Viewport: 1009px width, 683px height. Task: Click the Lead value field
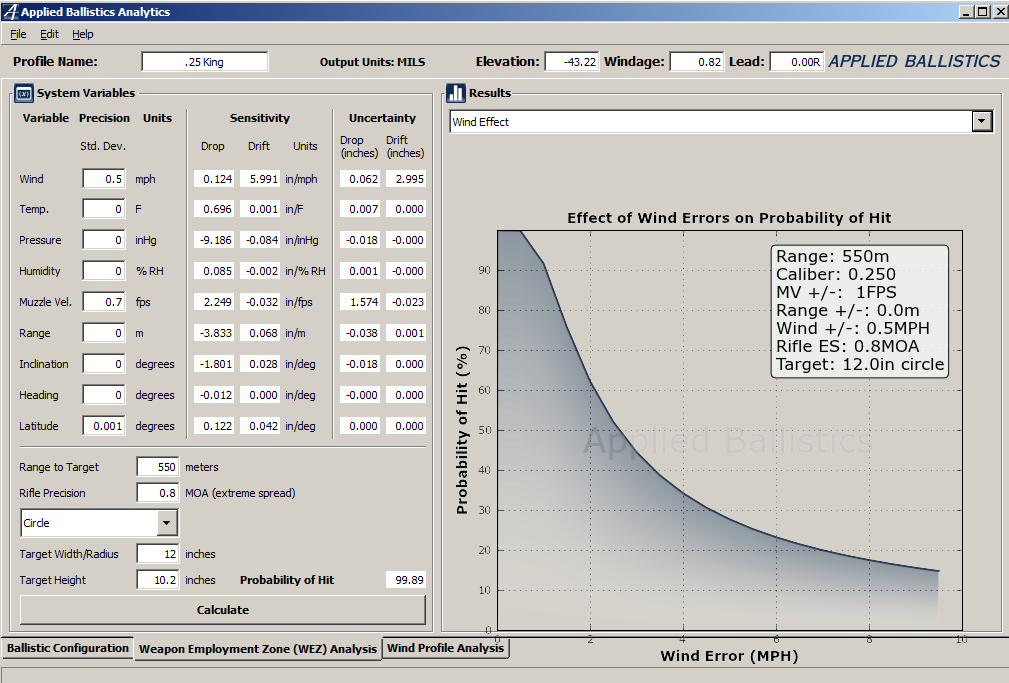pos(797,62)
